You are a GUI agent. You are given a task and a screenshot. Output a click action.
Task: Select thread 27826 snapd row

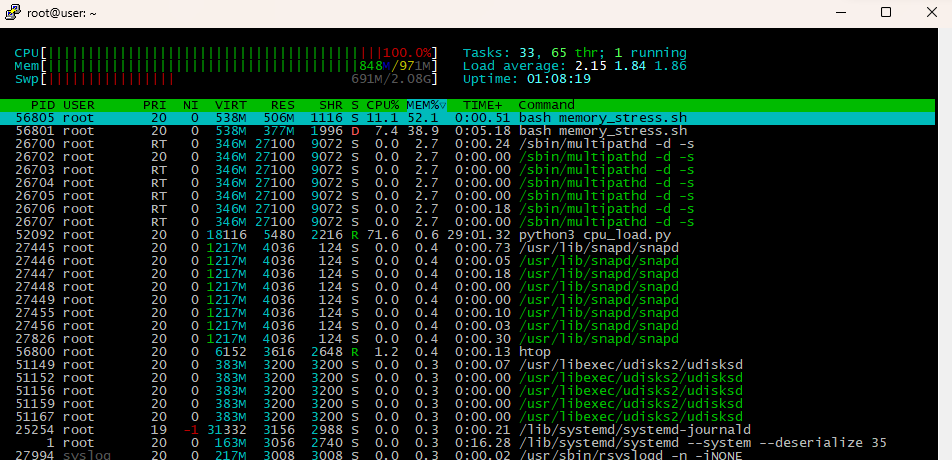468,339
